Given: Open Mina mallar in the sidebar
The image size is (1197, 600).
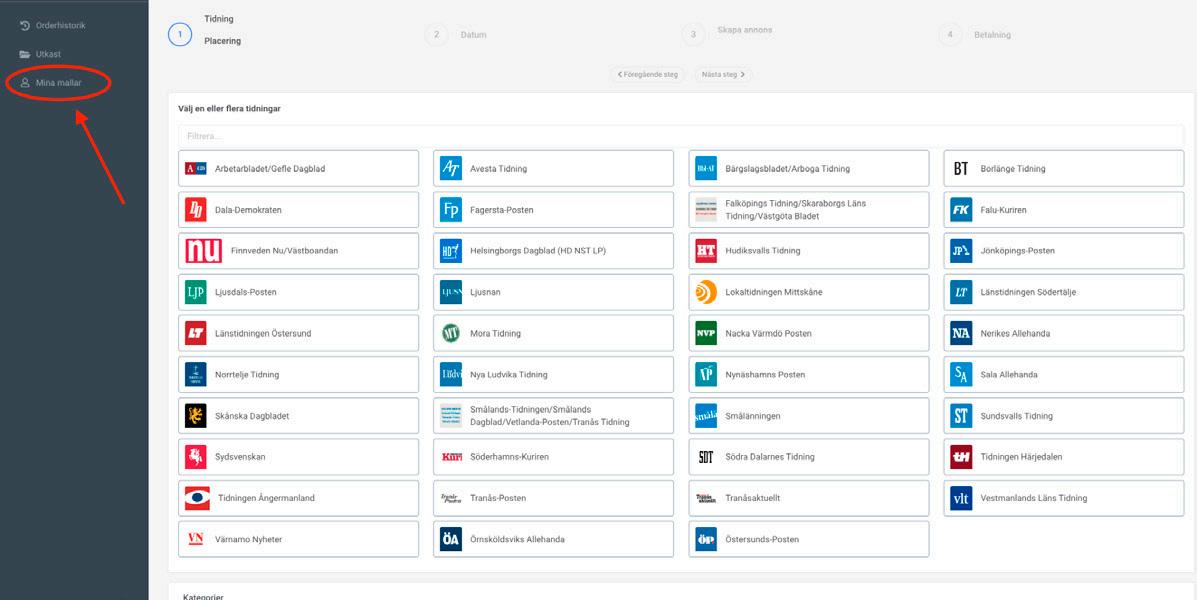Looking at the screenshot, I should click(51, 82).
